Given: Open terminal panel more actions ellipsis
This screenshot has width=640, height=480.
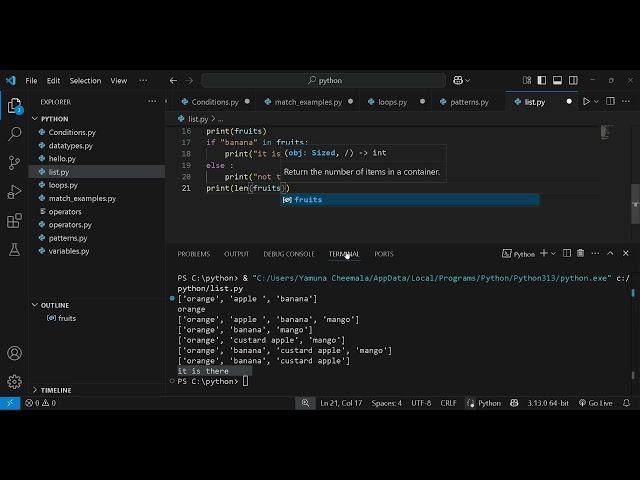Looking at the screenshot, I should (x=595, y=253).
